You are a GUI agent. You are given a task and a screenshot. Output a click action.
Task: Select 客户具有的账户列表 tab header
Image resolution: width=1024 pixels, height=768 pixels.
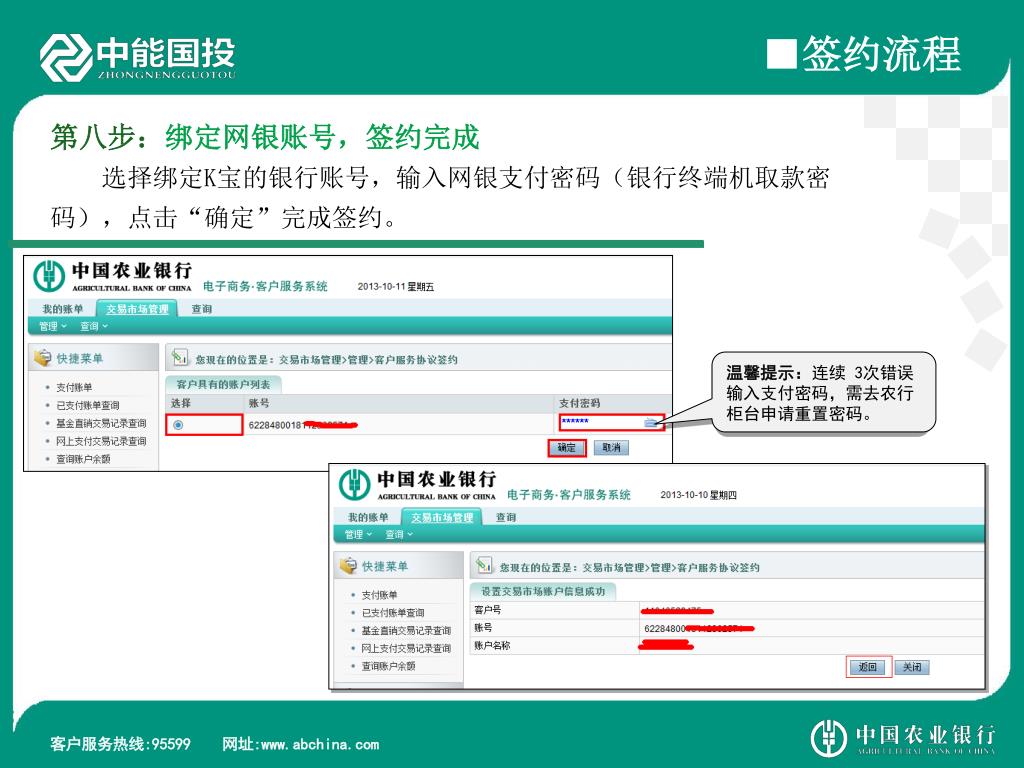223,385
